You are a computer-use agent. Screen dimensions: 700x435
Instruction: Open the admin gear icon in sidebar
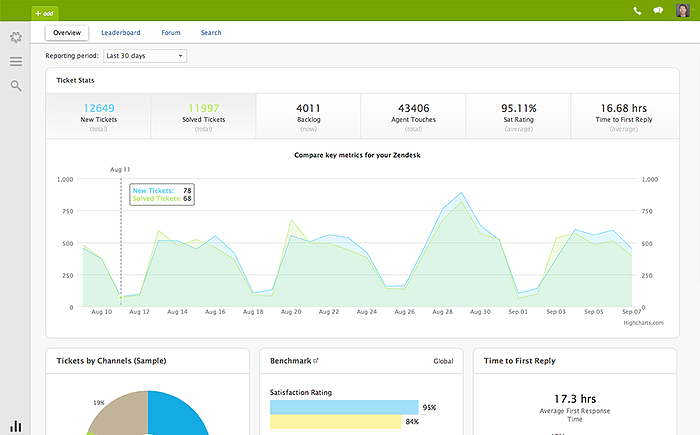click(15, 38)
